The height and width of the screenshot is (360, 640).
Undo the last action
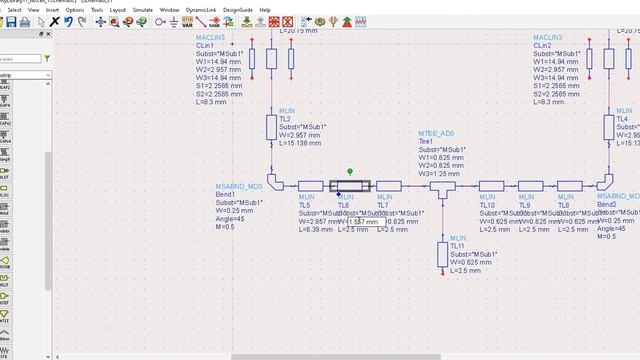(x=68, y=22)
